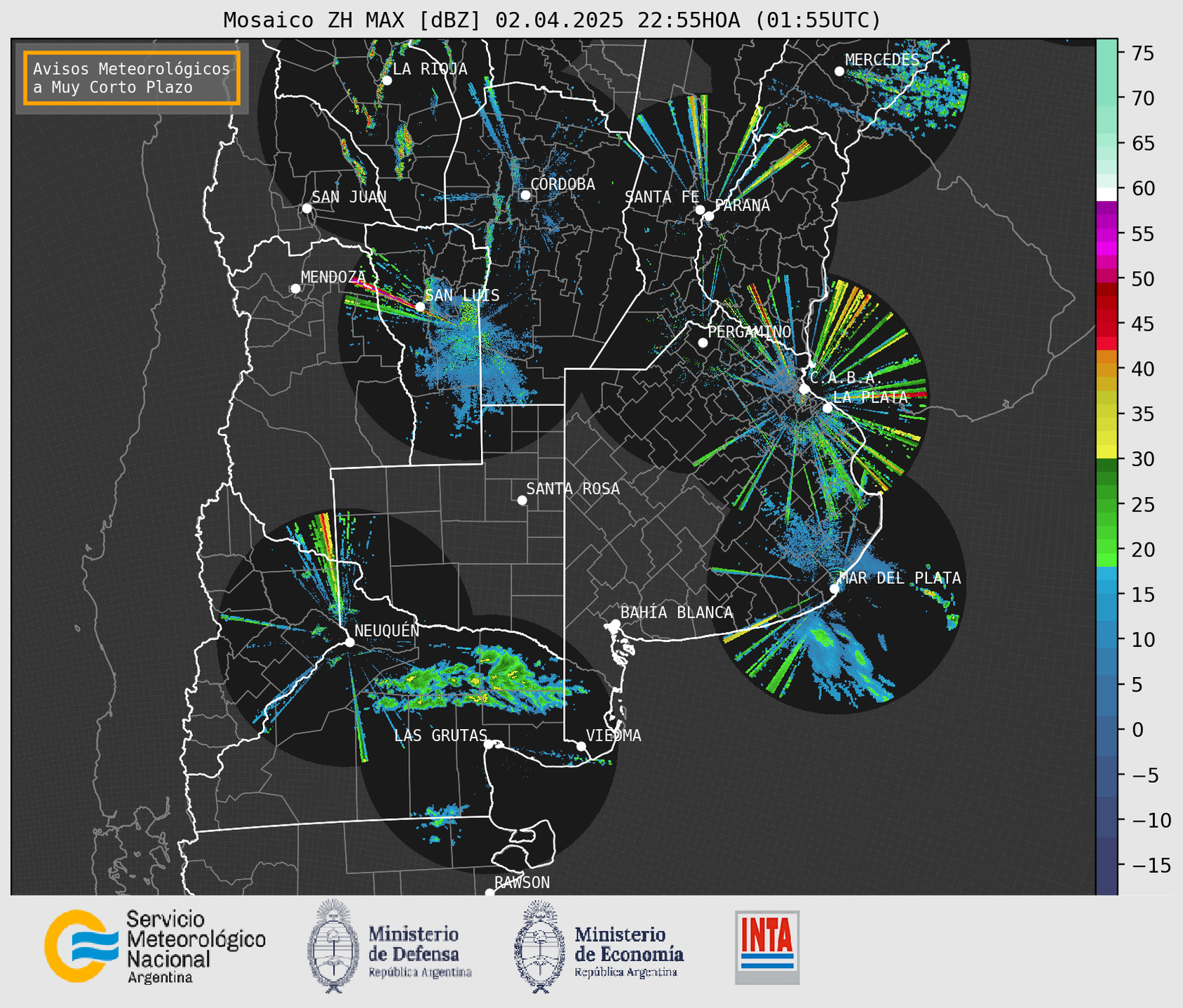Viewport: 1183px width, 1008px height.
Task: Click the PARANA city marker
Action: 709,216
